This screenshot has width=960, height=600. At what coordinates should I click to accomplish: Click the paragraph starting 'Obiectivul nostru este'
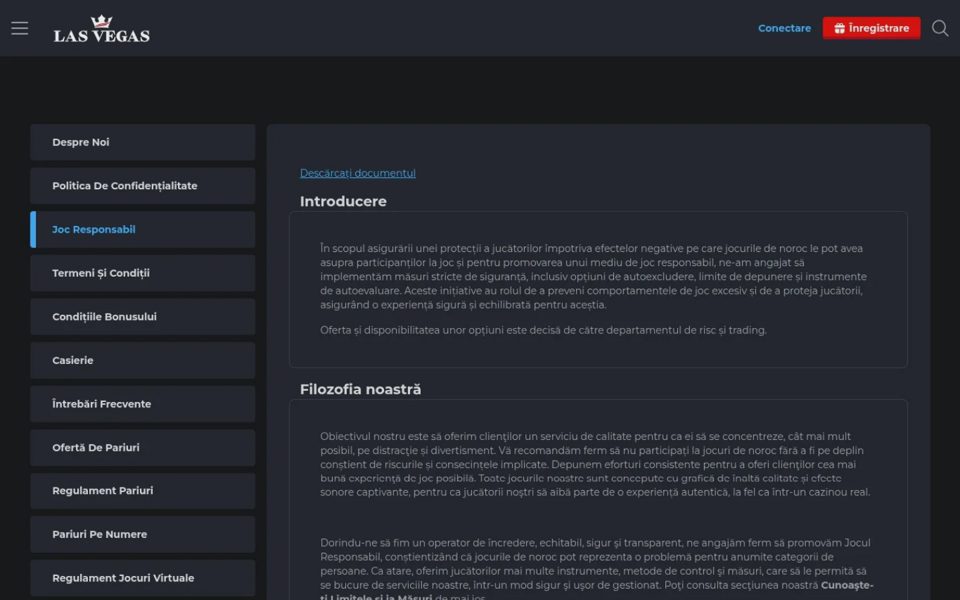pos(594,464)
